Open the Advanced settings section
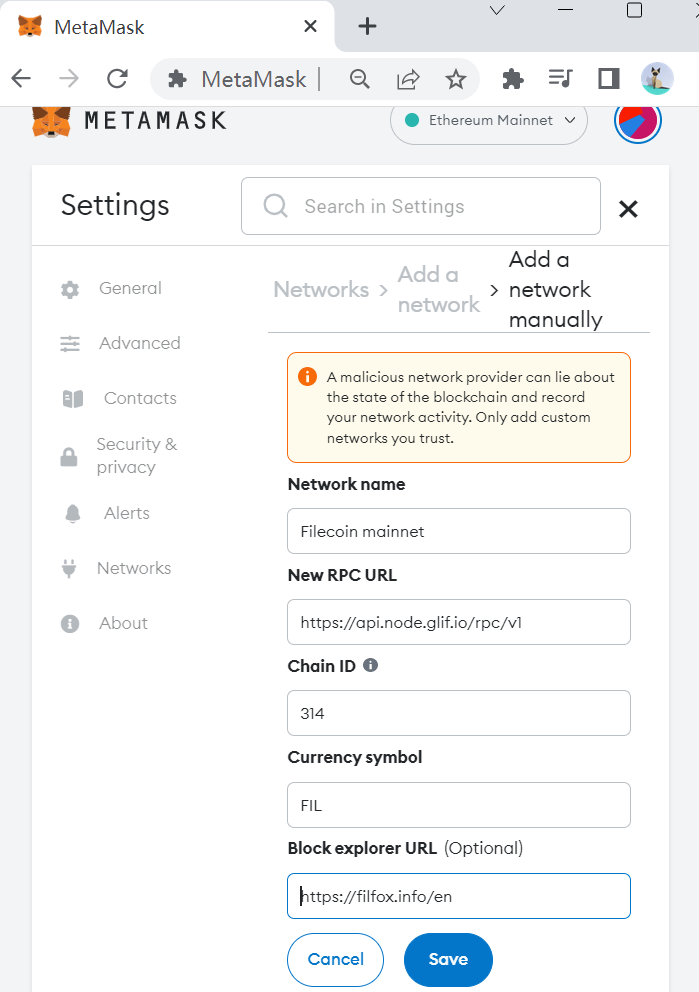The height and width of the screenshot is (992, 699). tap(139, 343)
